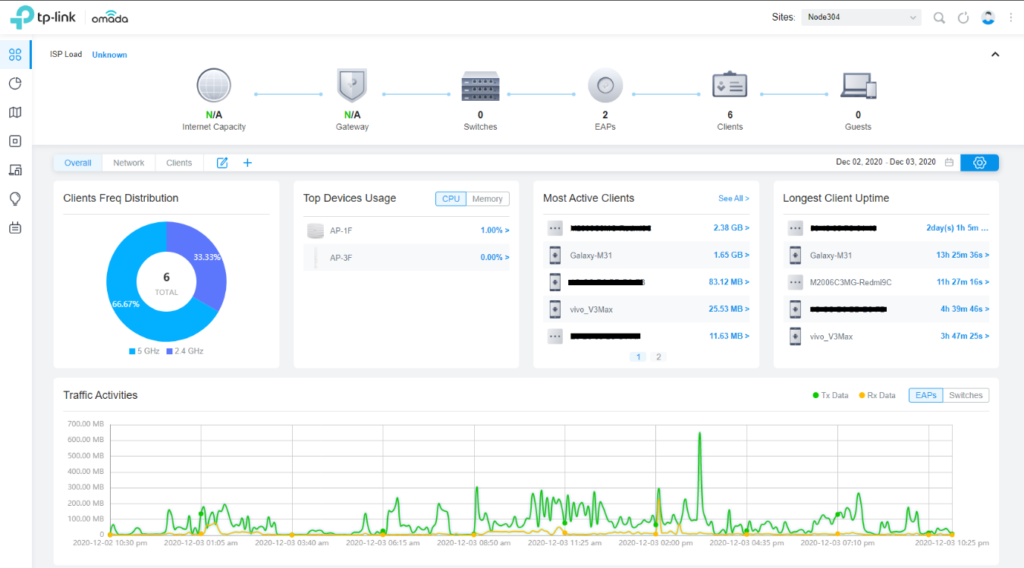Click the AP-1F 1.00% usage link
The image size is (1024, 568).
click(494, 231)
